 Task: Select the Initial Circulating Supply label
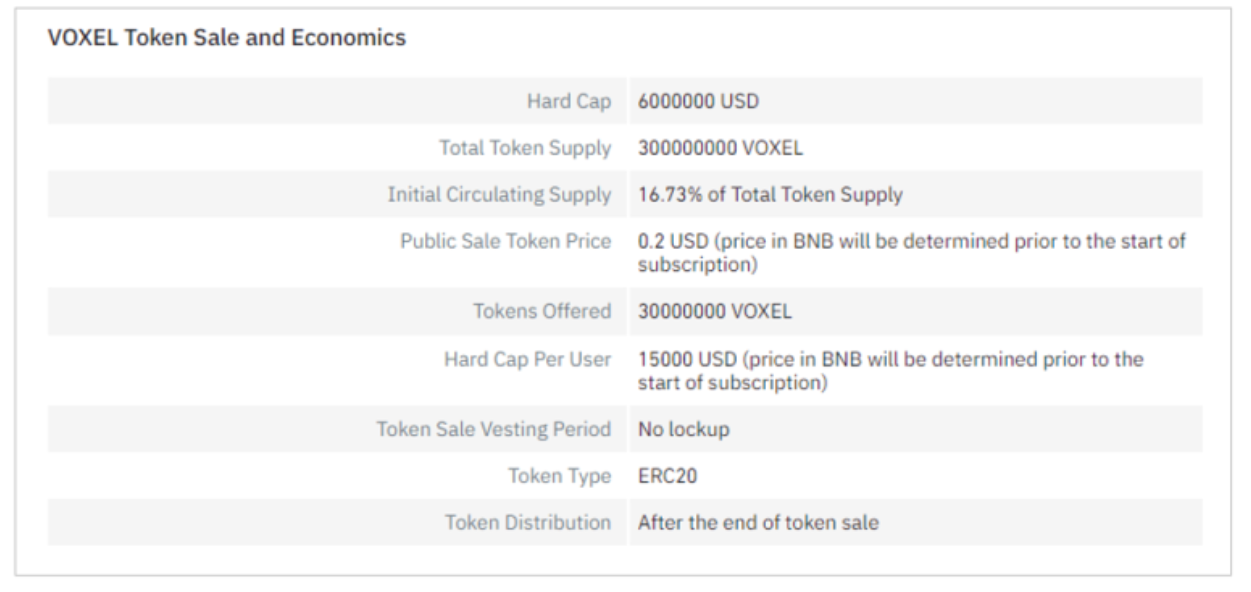coord(499,195)
